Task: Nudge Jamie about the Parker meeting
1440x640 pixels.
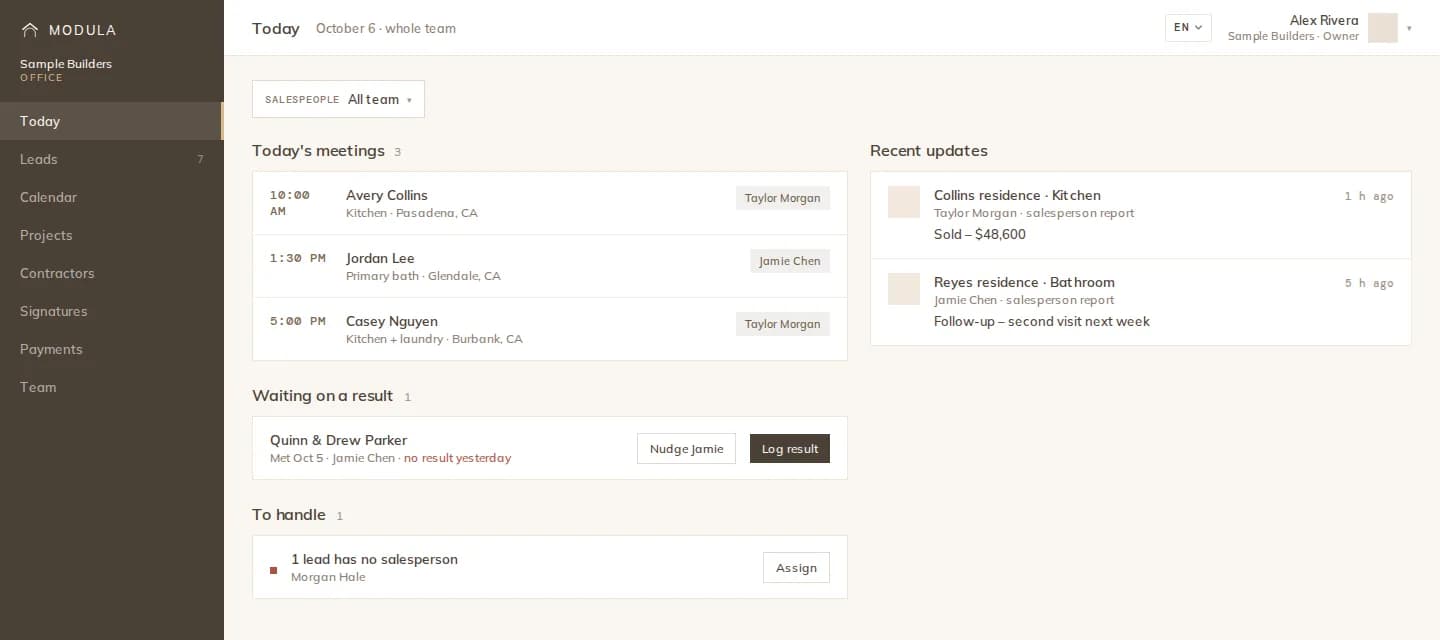Action: point(686,449)
